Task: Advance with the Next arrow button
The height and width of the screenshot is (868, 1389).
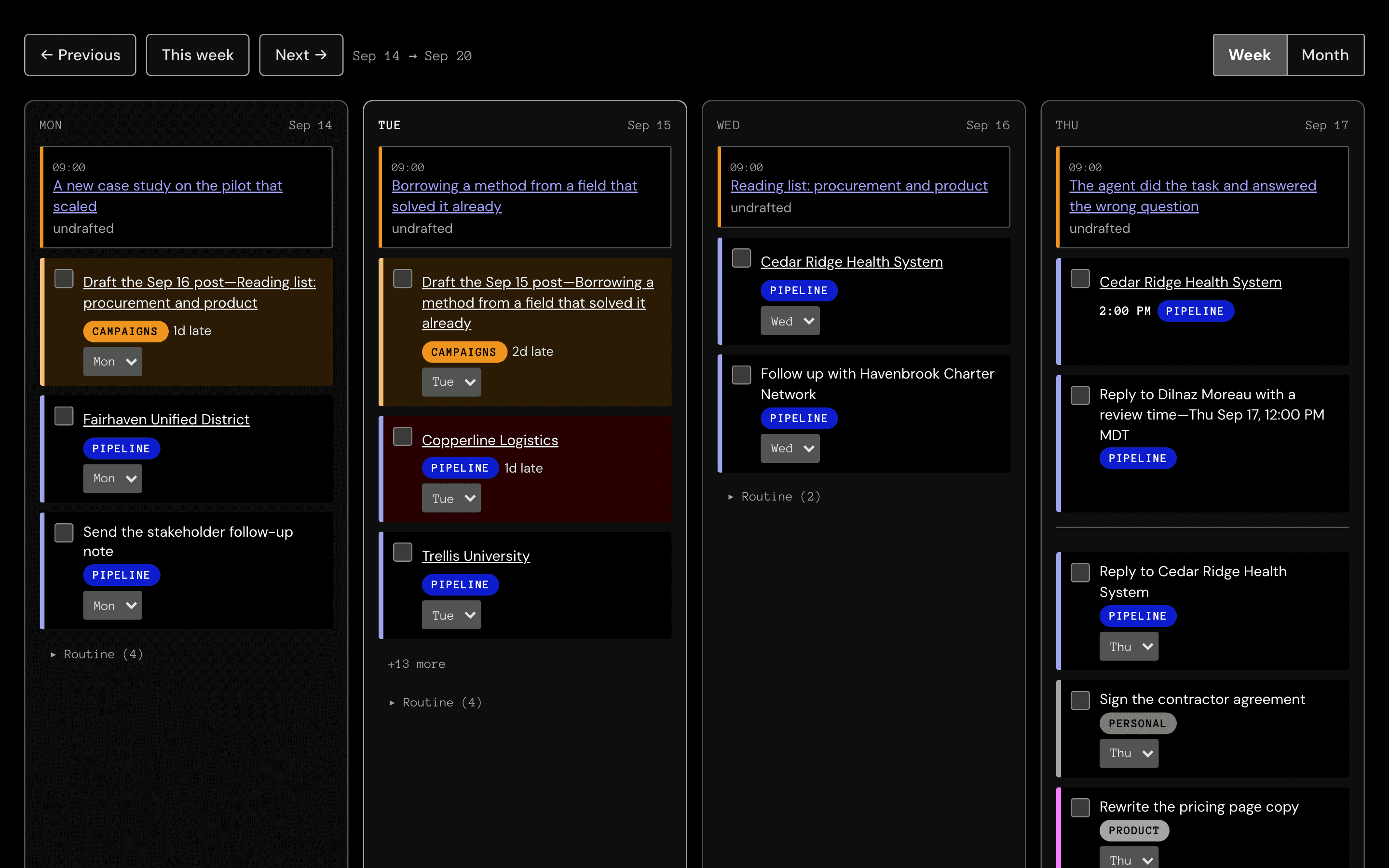Action: click(x=301, y=55)
